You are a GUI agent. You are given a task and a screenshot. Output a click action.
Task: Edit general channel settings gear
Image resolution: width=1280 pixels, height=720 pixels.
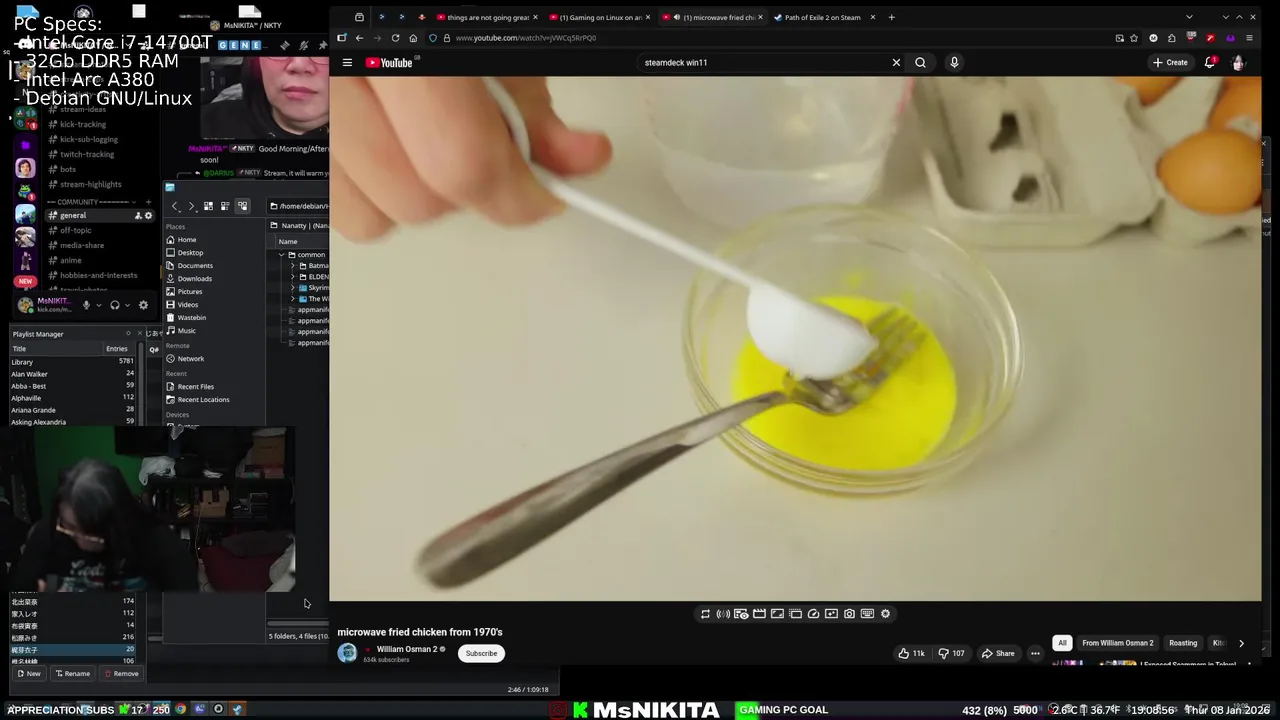149,215
